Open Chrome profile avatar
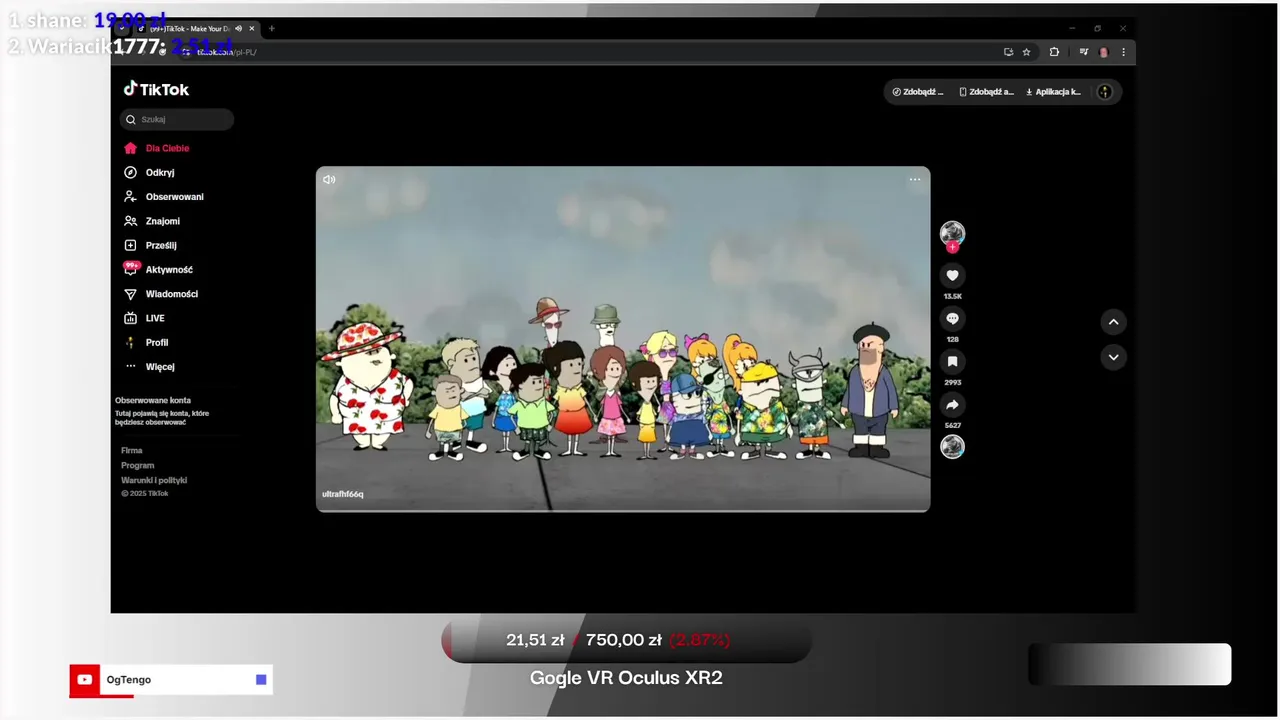This screenshot has height=720, width=1280. tap(1104, 52)
